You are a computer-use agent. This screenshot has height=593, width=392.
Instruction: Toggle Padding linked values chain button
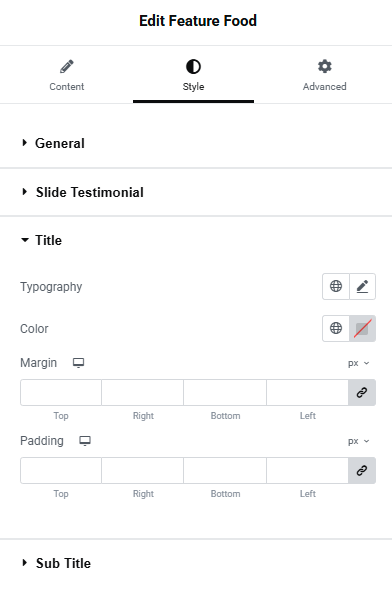pos(362,470)
